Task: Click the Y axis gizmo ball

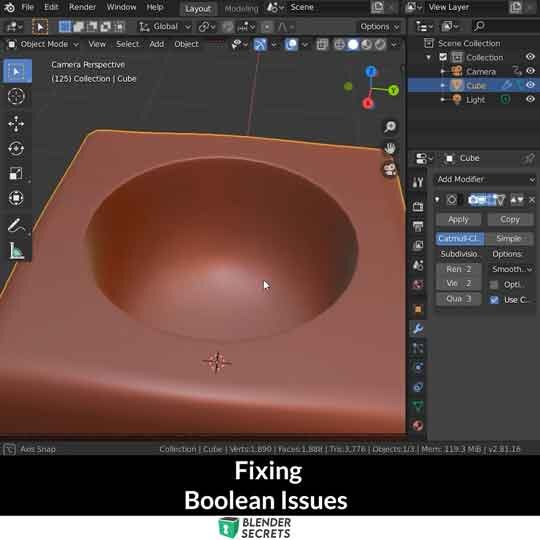Action: [393, 91]
